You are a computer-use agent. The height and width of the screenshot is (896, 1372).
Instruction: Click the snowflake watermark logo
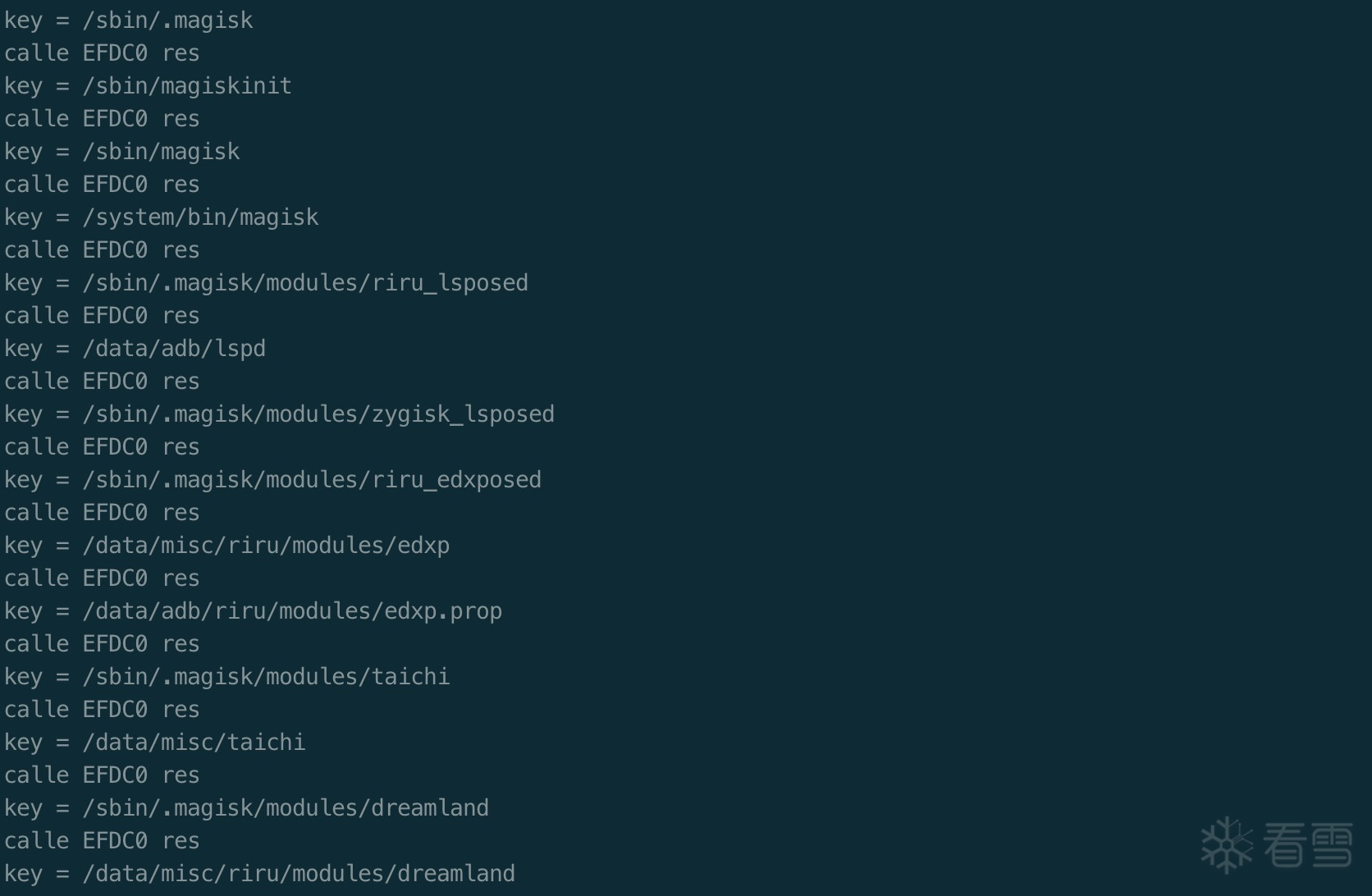[x=1227, y=843]
